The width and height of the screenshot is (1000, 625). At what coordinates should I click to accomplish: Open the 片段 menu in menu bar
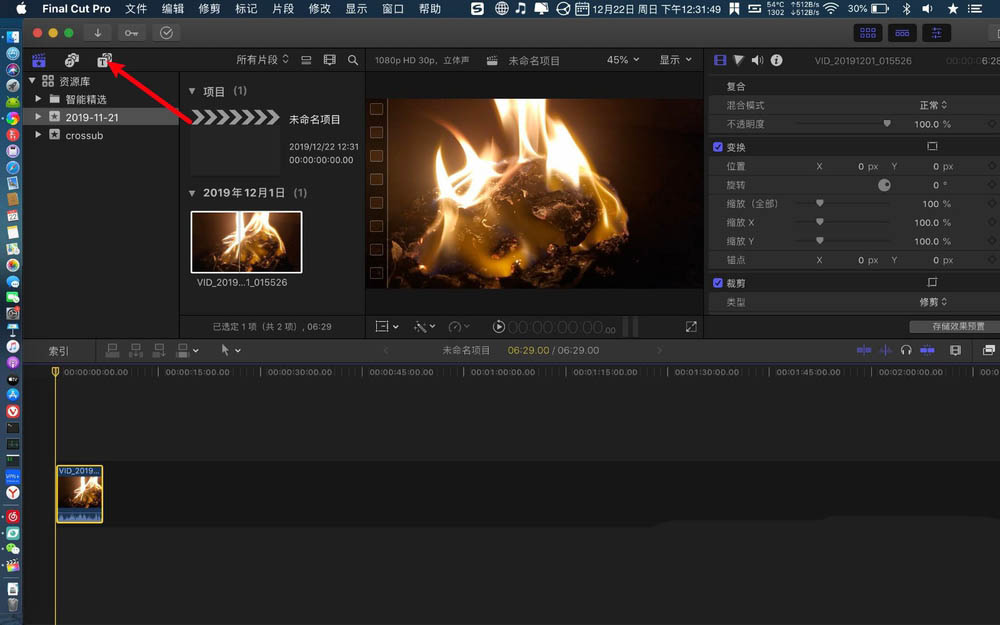[283, 9]
